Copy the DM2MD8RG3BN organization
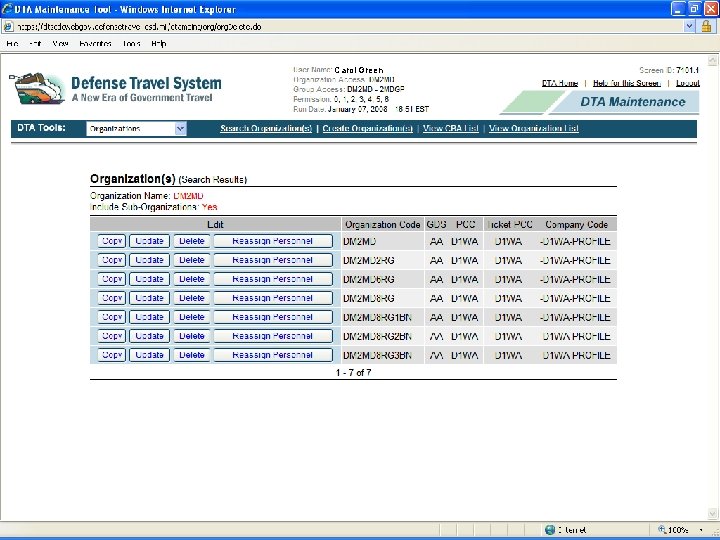The image size is (720, 540). tap(112, 355)
